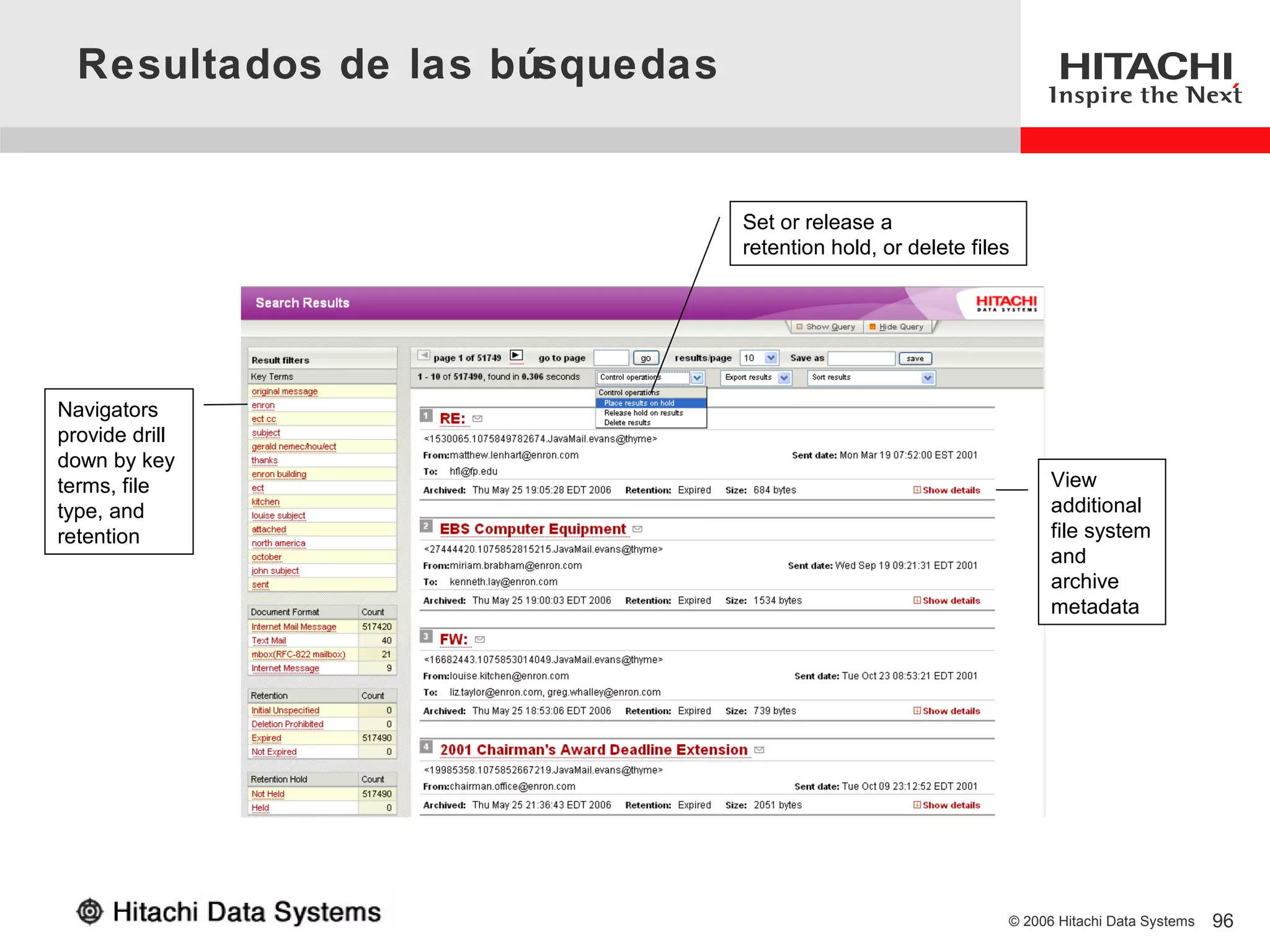The width and height of the screenshot is (1270, 952).
Task: Filter by Internet Mail Message format
Action: pyautogui.click(x=294, y=627)
